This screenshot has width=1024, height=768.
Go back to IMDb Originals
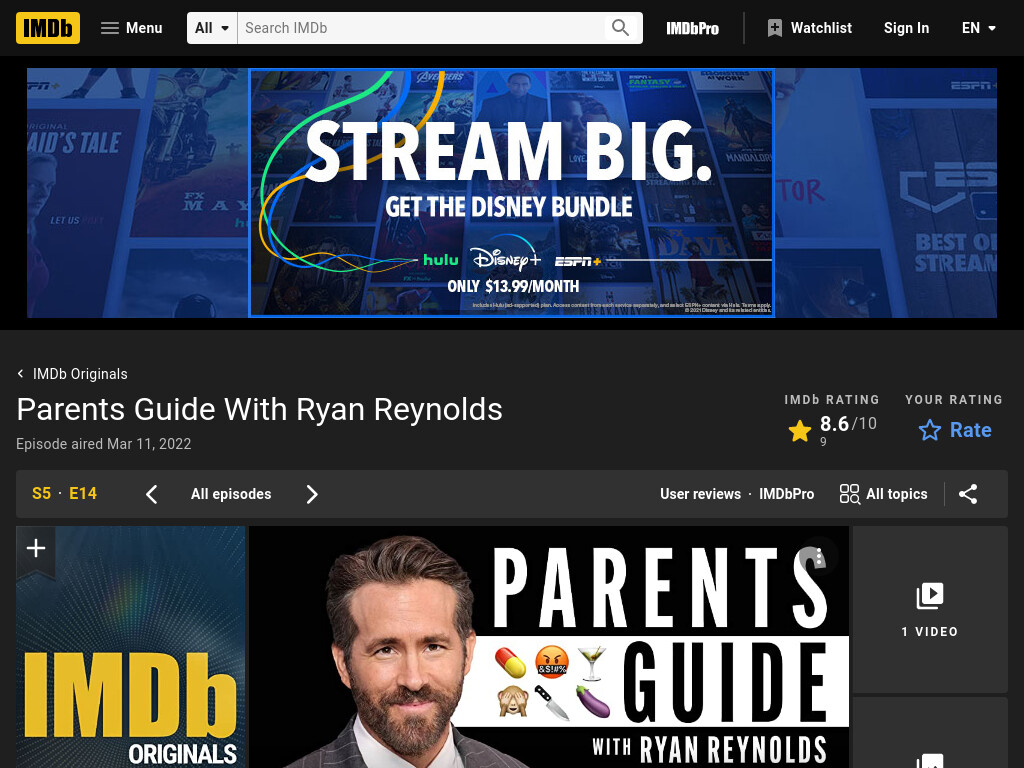click(x=72, y=374)
